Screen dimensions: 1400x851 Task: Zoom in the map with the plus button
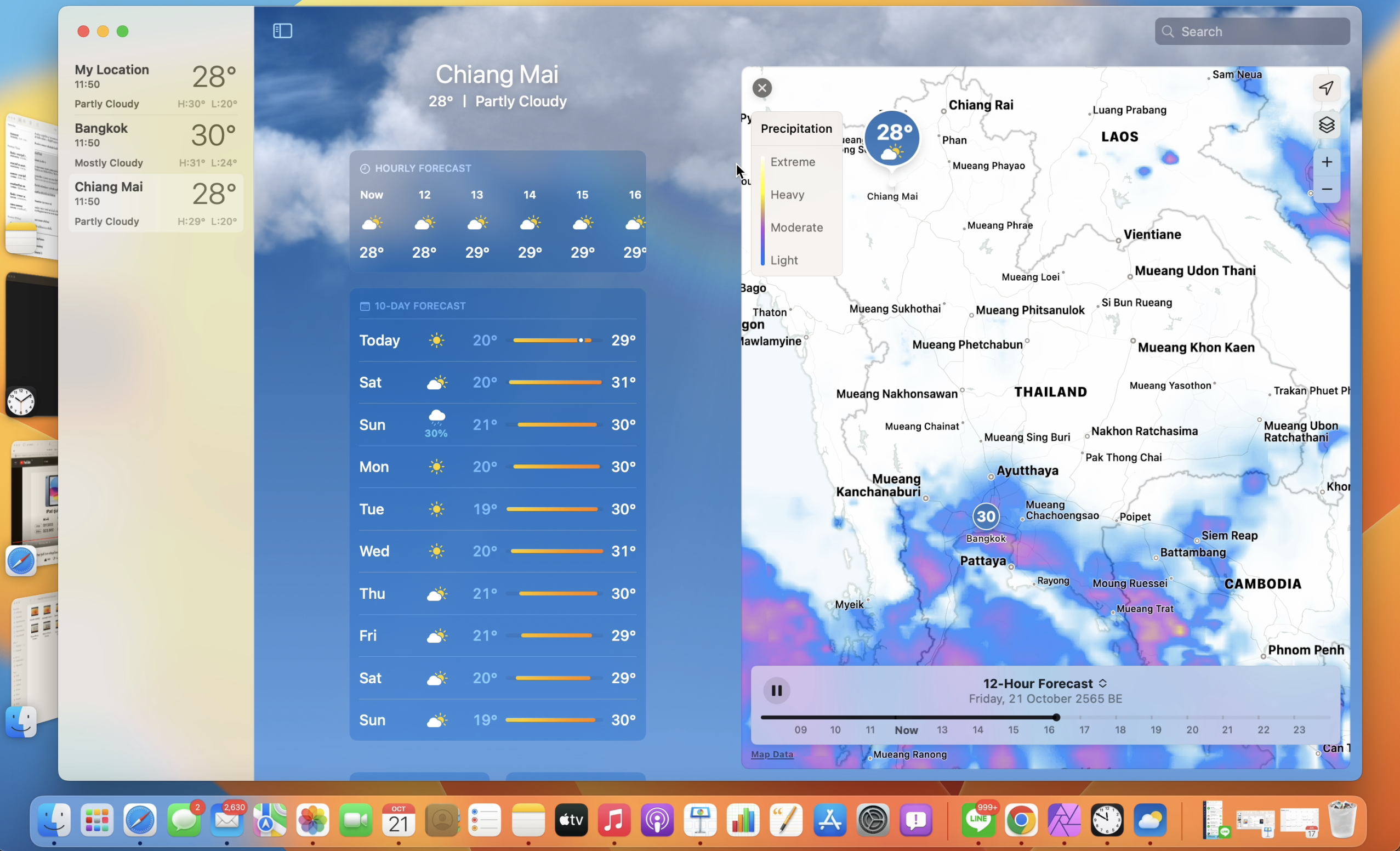[x=1326, y=162]
